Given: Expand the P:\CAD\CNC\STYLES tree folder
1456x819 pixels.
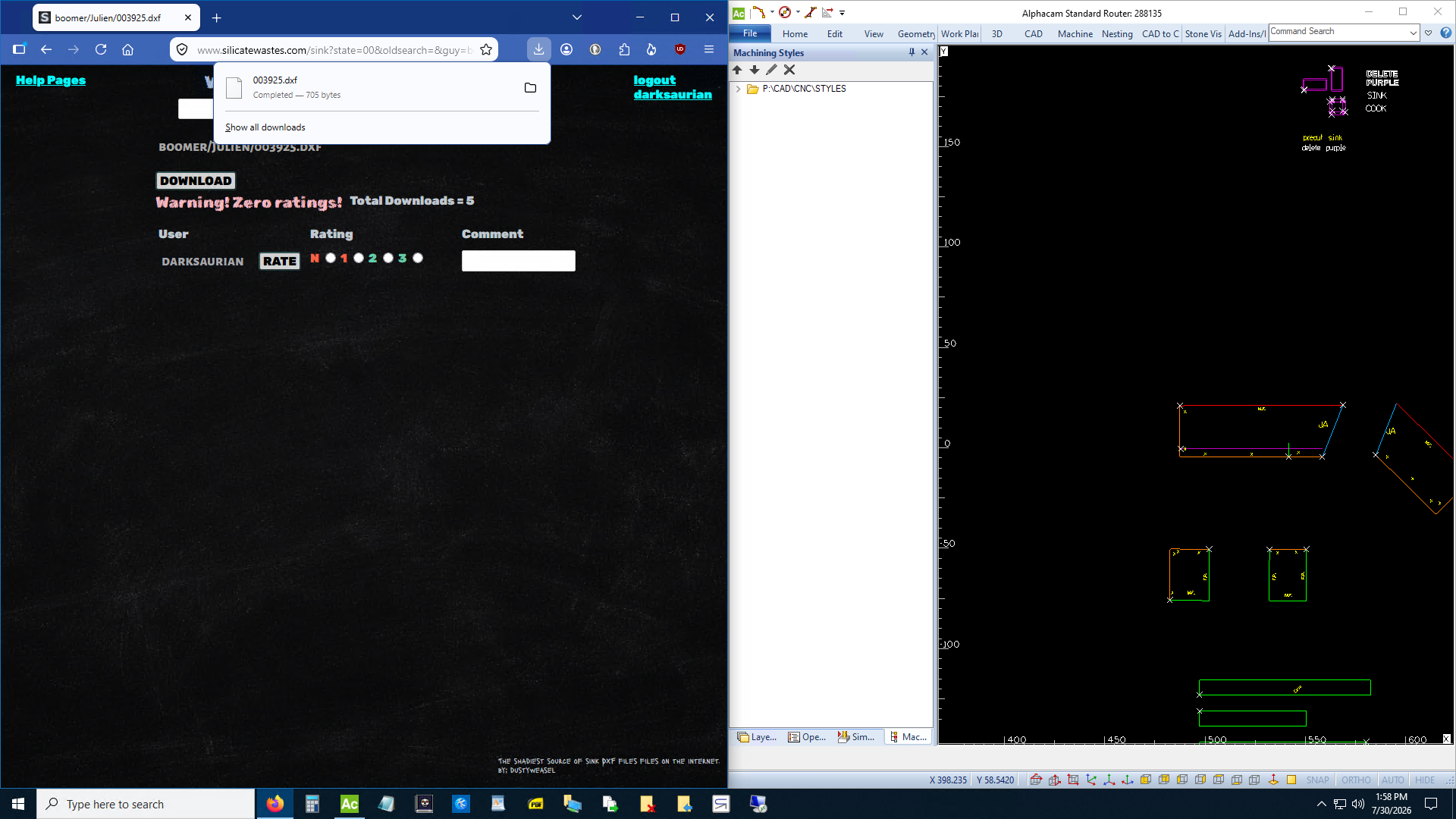Looking at the screenshot, I should [x=738, y=89].
